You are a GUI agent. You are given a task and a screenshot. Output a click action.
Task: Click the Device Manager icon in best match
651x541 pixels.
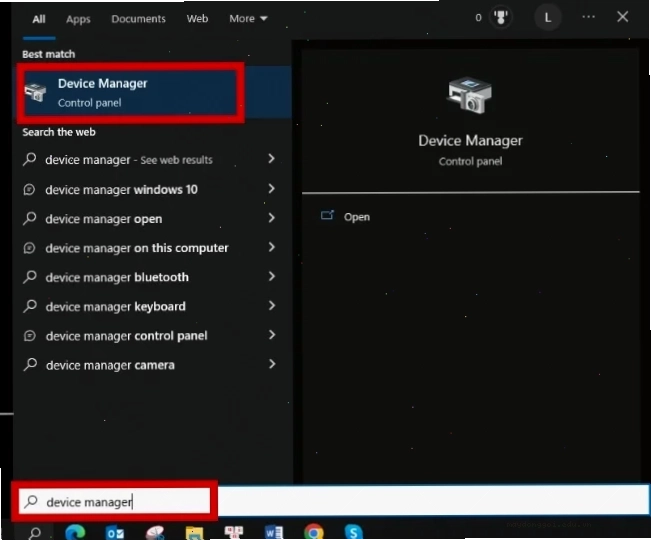click(35, 92)
